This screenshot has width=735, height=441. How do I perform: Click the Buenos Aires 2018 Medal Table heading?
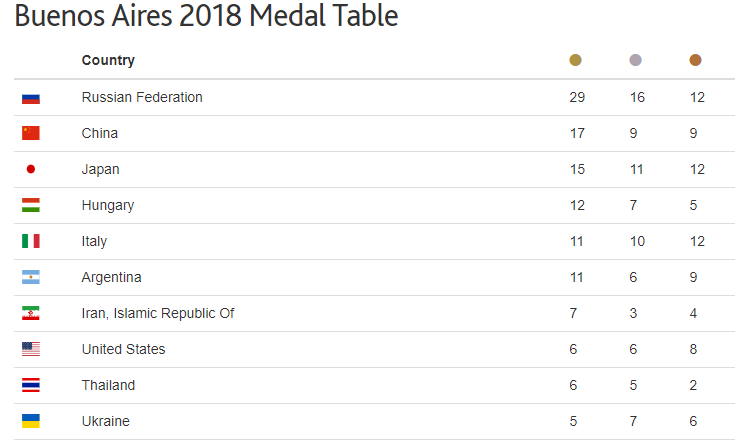coord(206,17)
